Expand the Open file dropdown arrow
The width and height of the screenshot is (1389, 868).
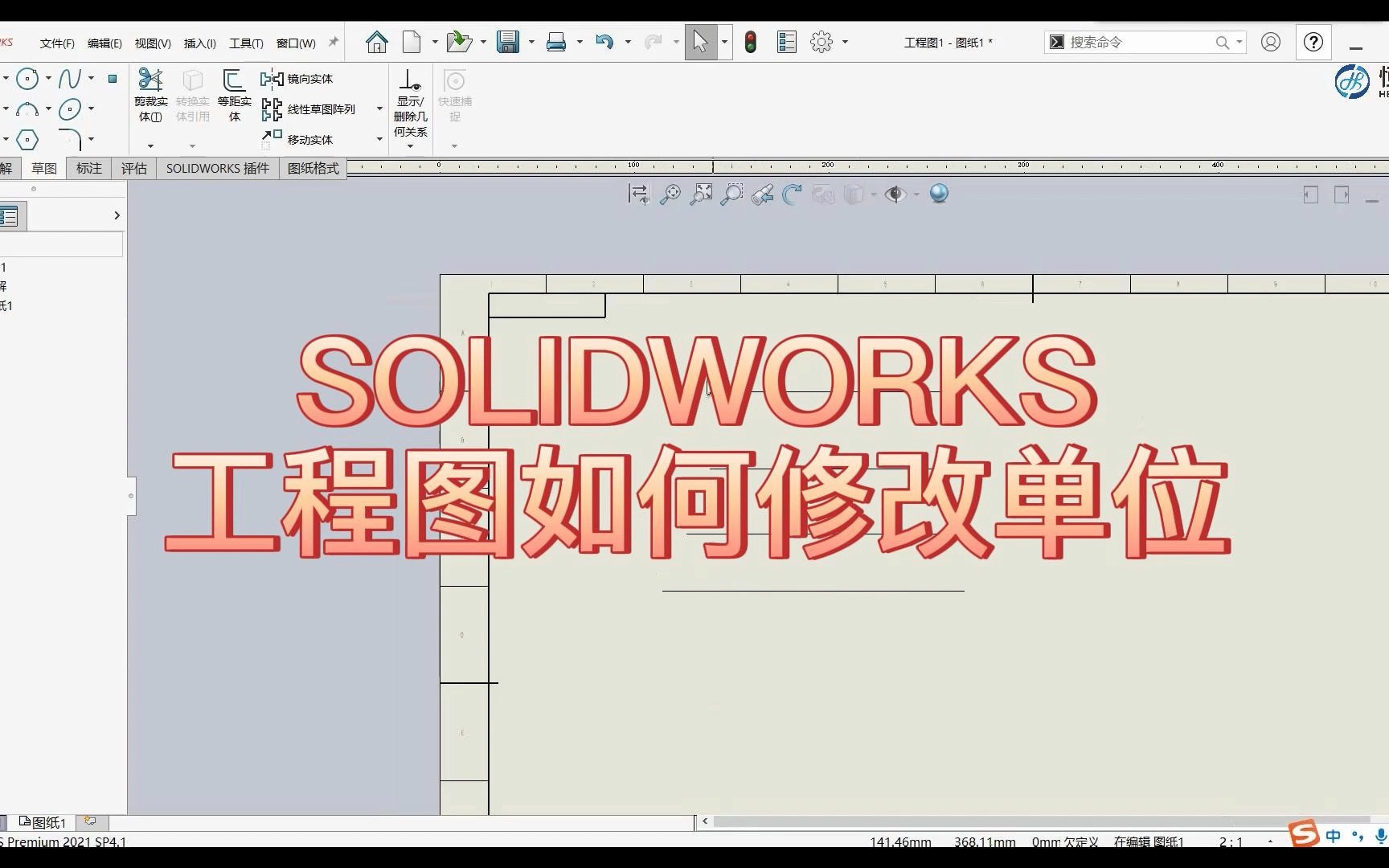point(483,42)
